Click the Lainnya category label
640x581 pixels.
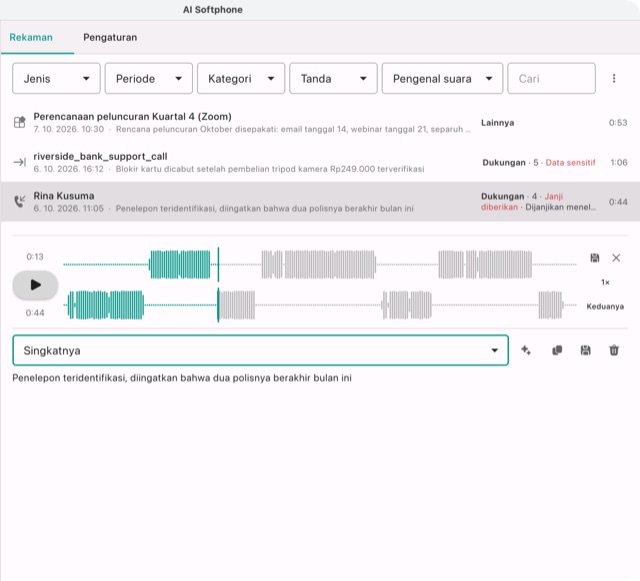[498, 123]
